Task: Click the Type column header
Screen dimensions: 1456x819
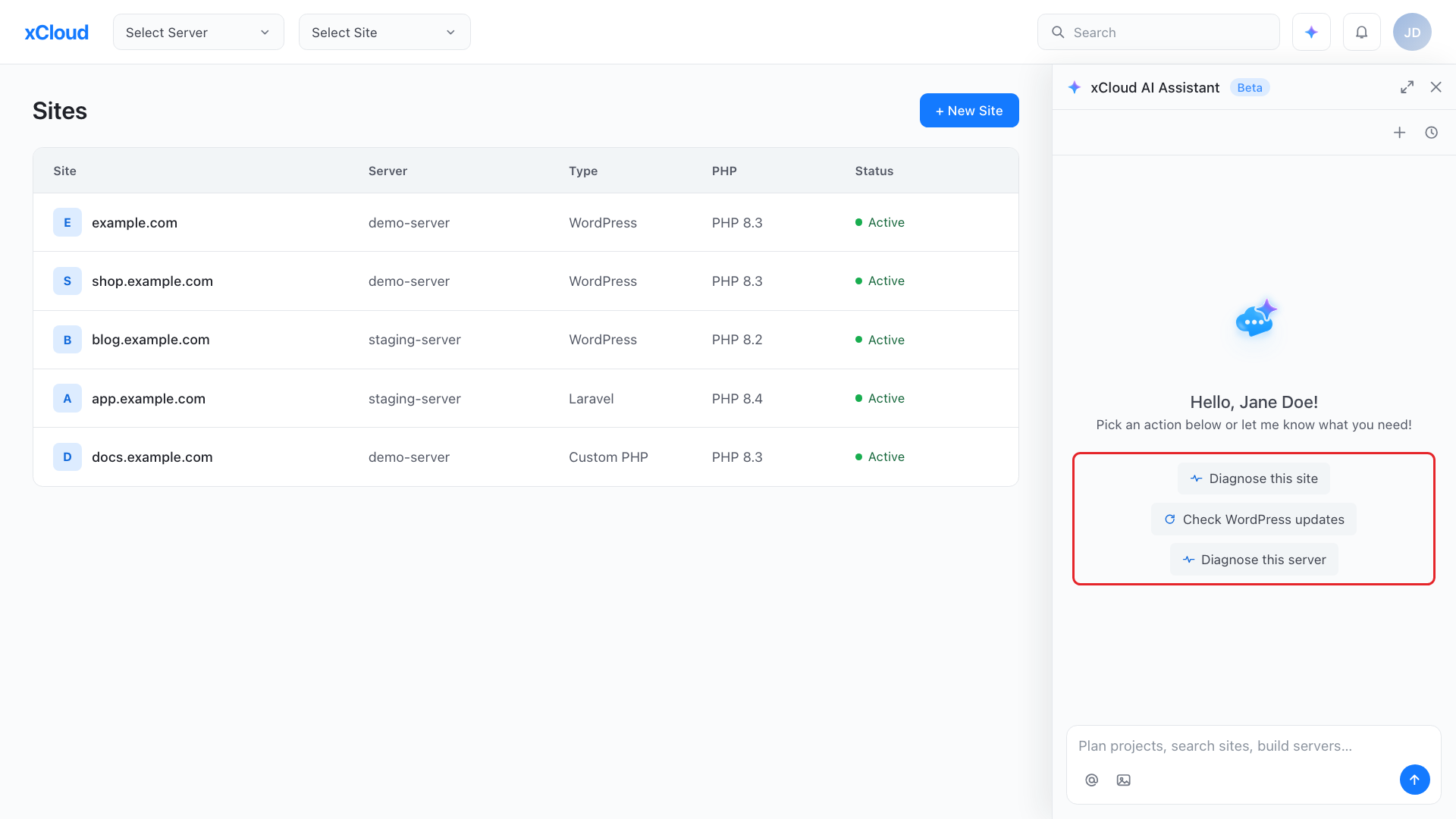Action: pyautogui.click(x=583, y=171)
